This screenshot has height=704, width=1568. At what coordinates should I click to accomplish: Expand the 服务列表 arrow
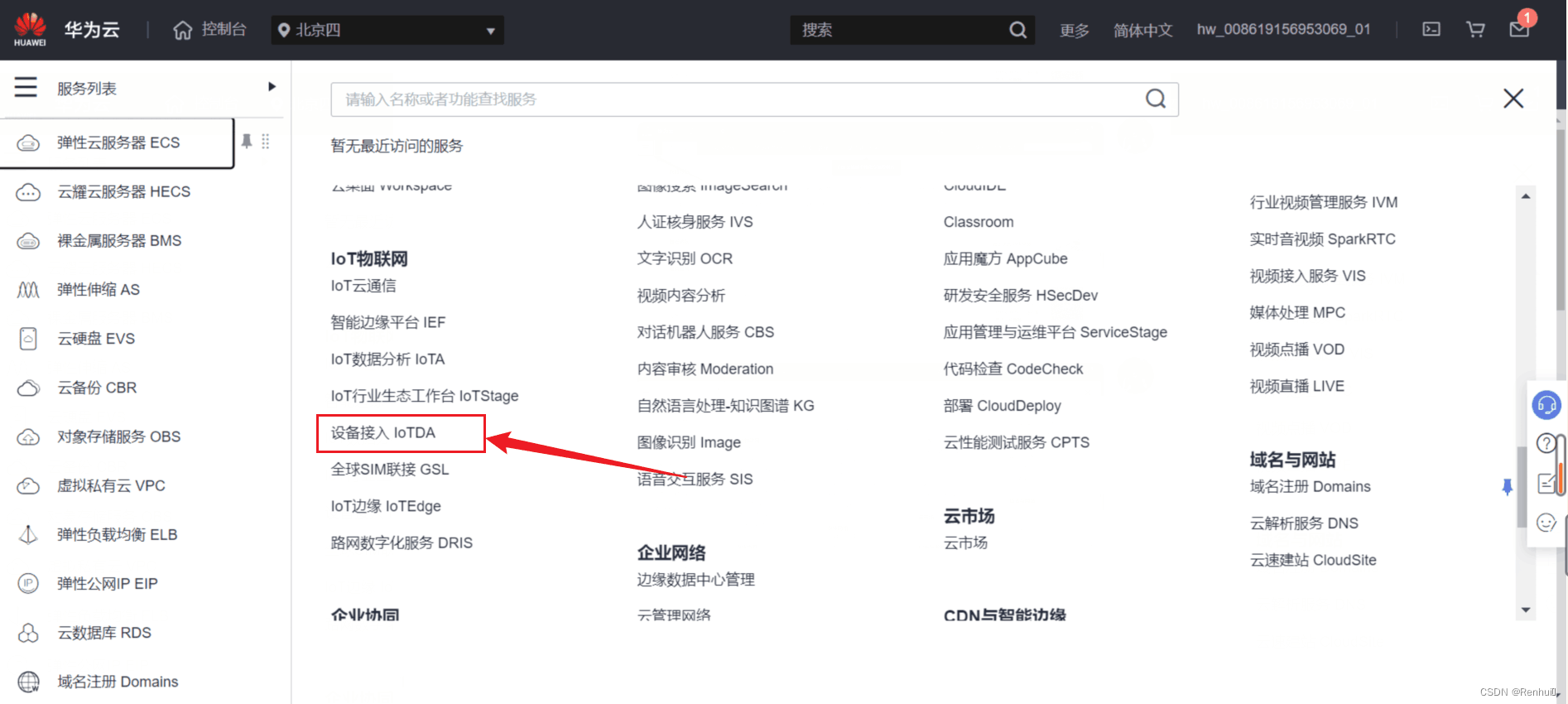[x=272, y=87]
